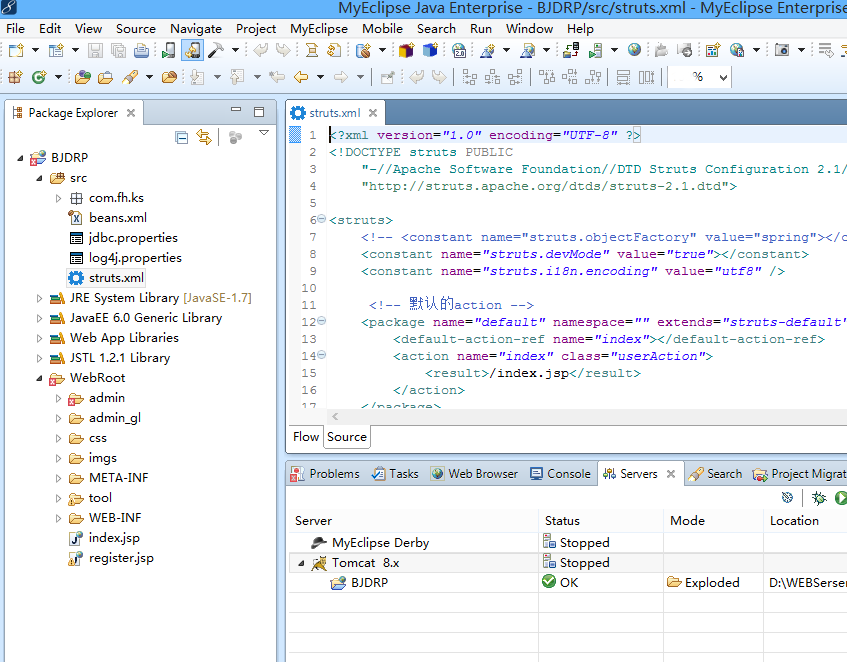The width and height of the screenshot is (847, 662).
Task: Click the camera capture toolbar icon
Action: 782,50
